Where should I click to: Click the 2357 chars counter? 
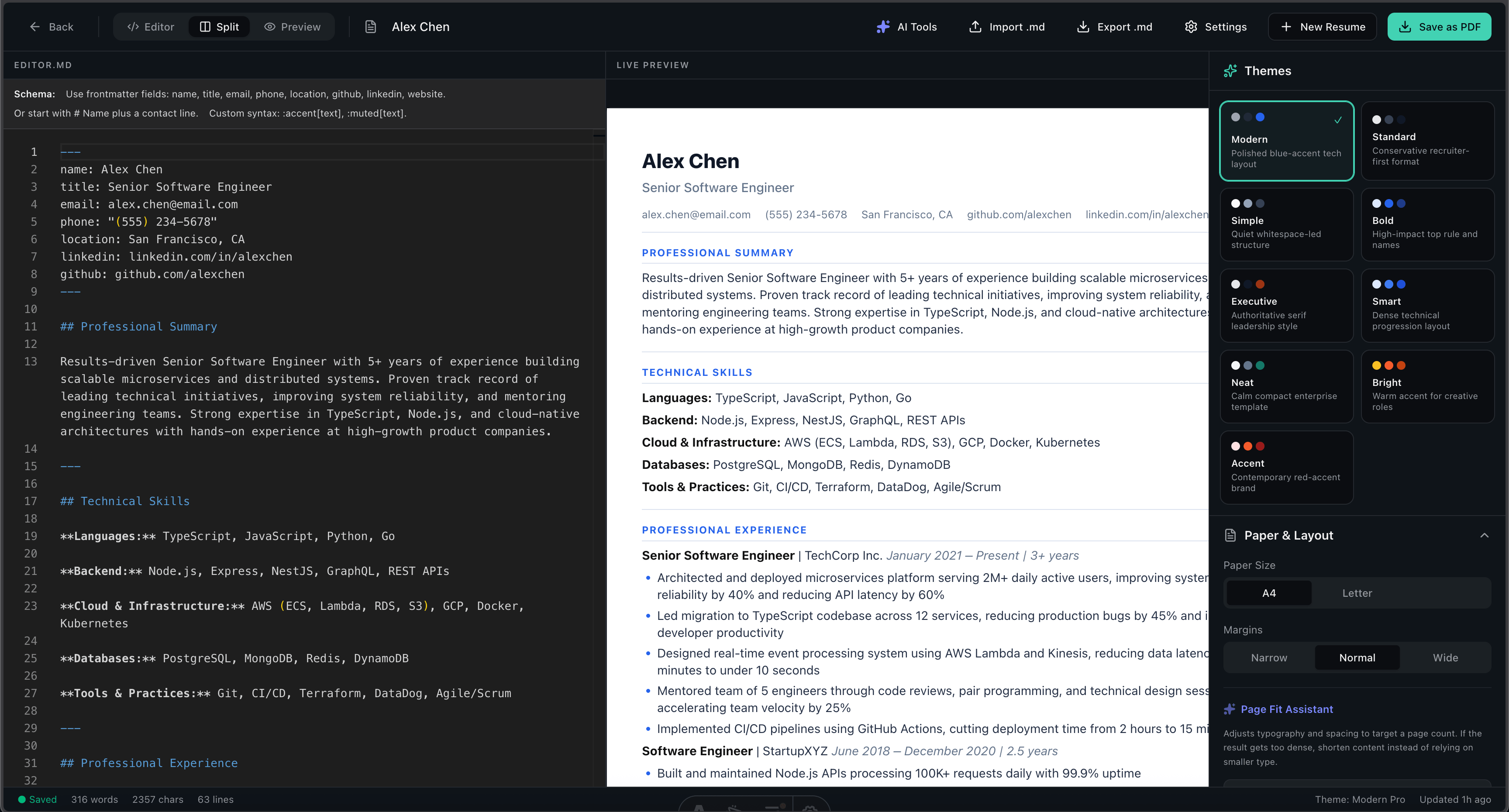158,800
